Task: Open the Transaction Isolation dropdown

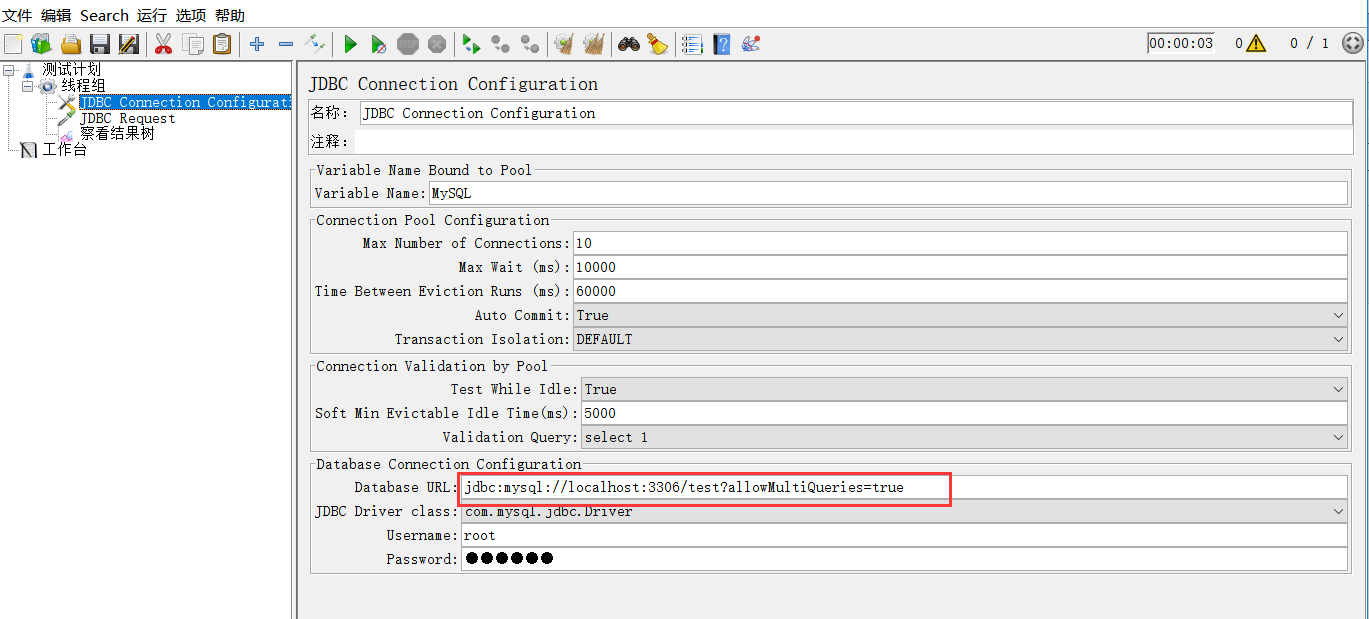Action: tap(960, 339)
